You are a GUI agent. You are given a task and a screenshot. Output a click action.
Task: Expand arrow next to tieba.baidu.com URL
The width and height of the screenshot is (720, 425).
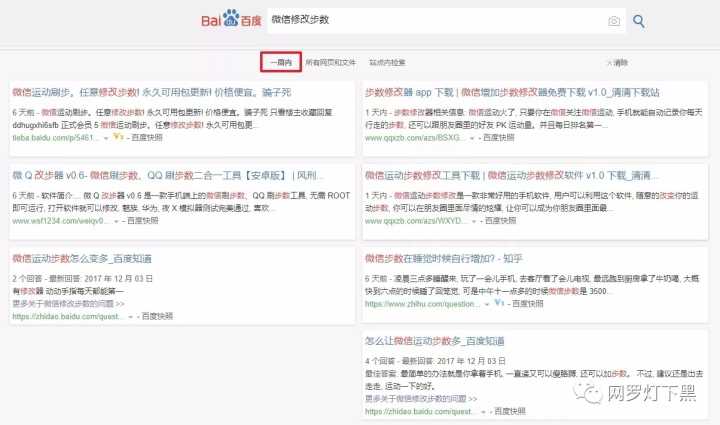(106, 138)
